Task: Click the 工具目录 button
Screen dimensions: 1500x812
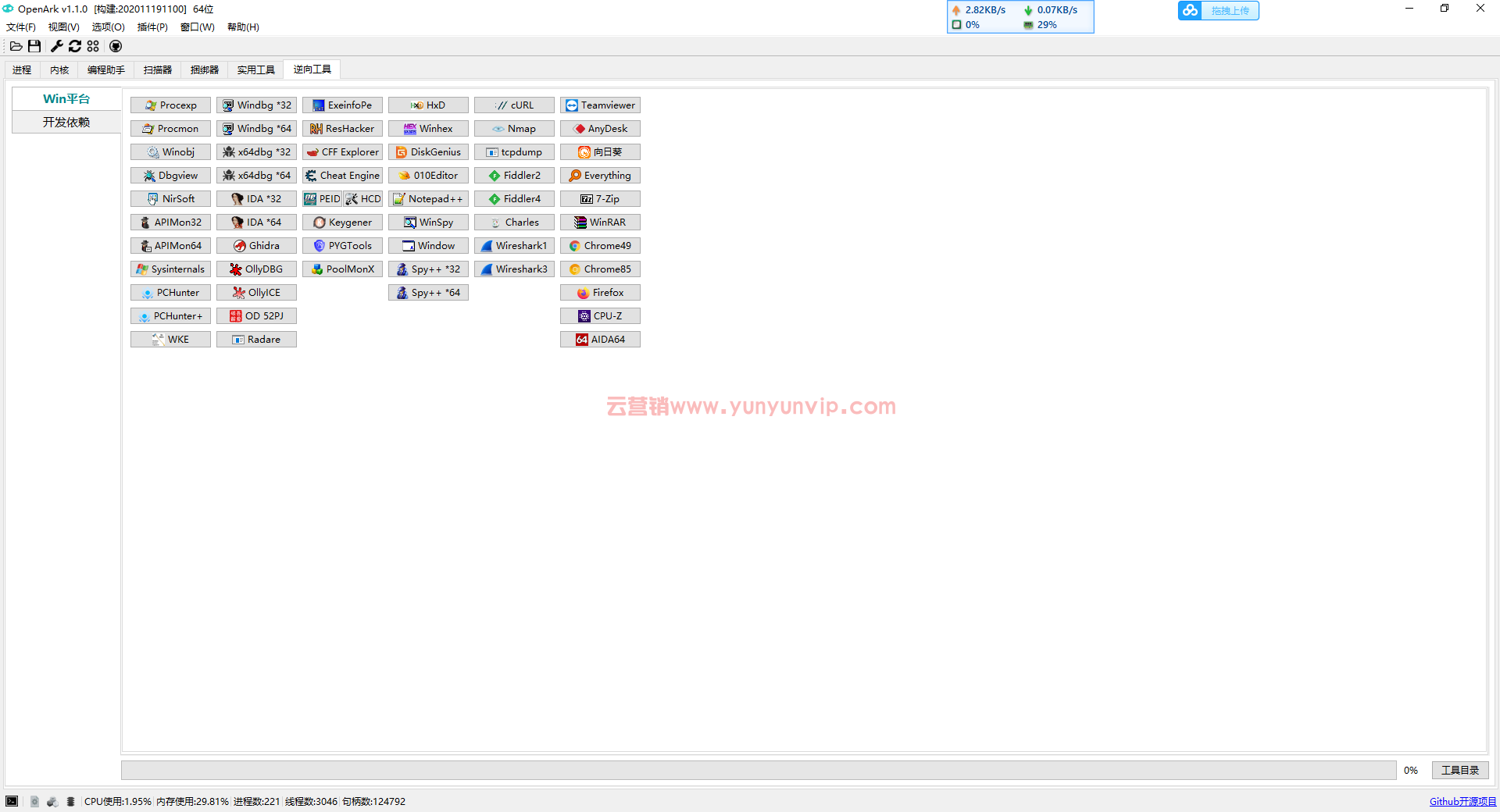Action: 1460,771
